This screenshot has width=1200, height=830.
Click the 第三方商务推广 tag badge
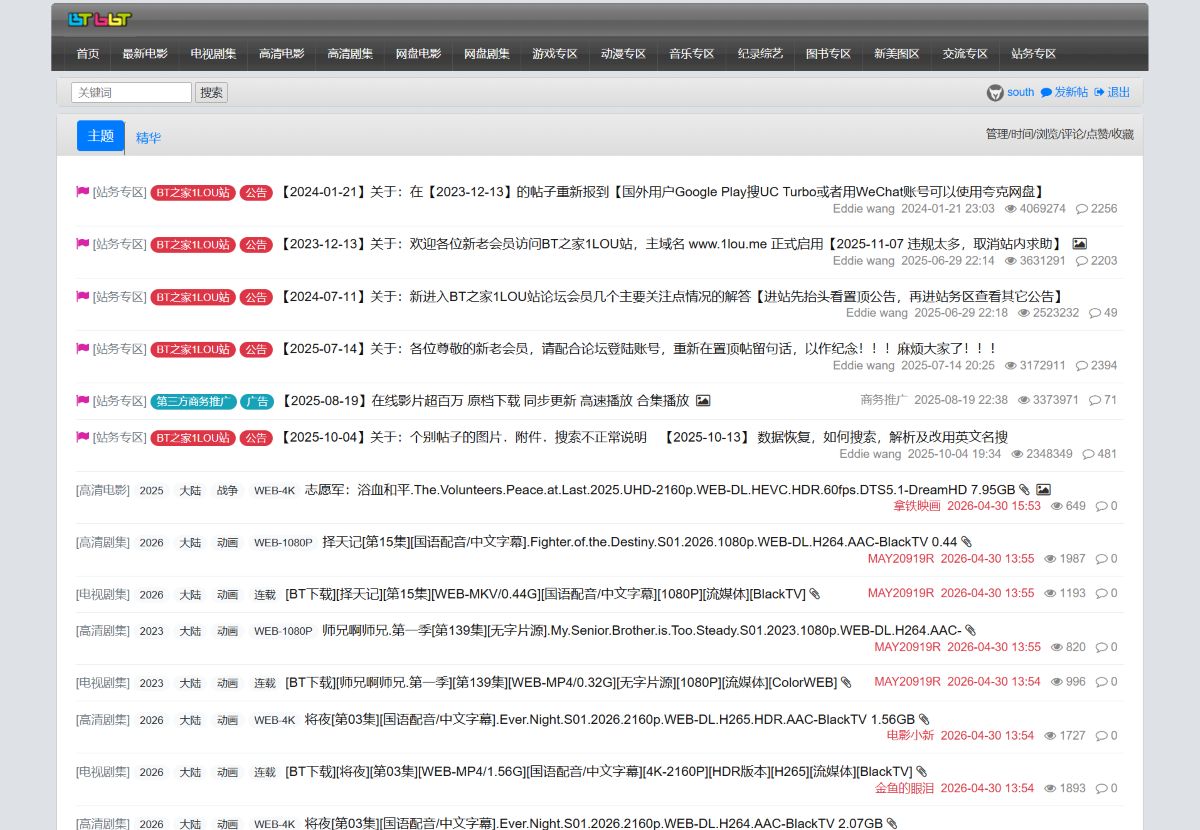pyautogui.click(x=194, y=401)
